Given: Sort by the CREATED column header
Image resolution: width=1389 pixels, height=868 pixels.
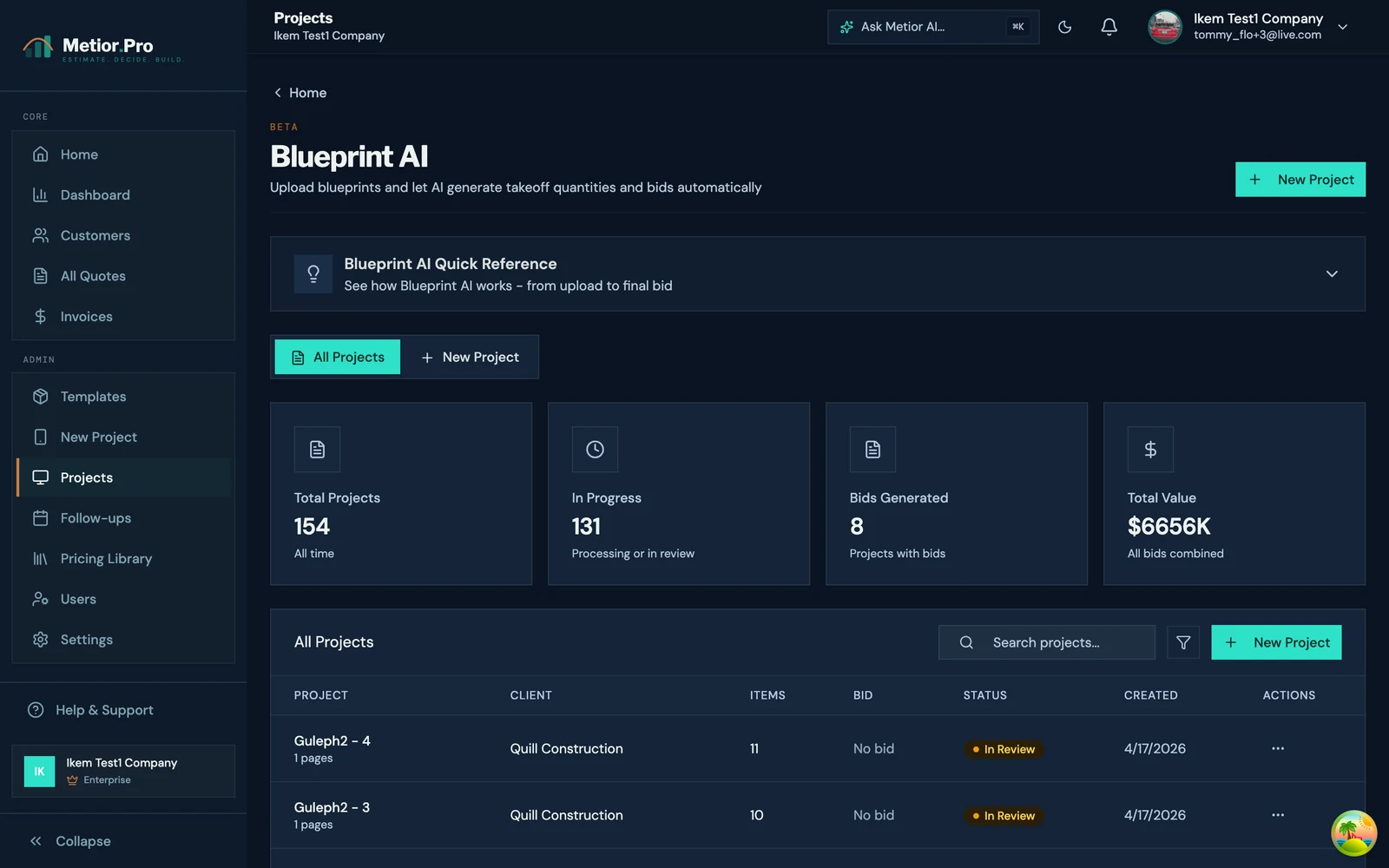Looking at the screenshot, I should (1150, 695).
